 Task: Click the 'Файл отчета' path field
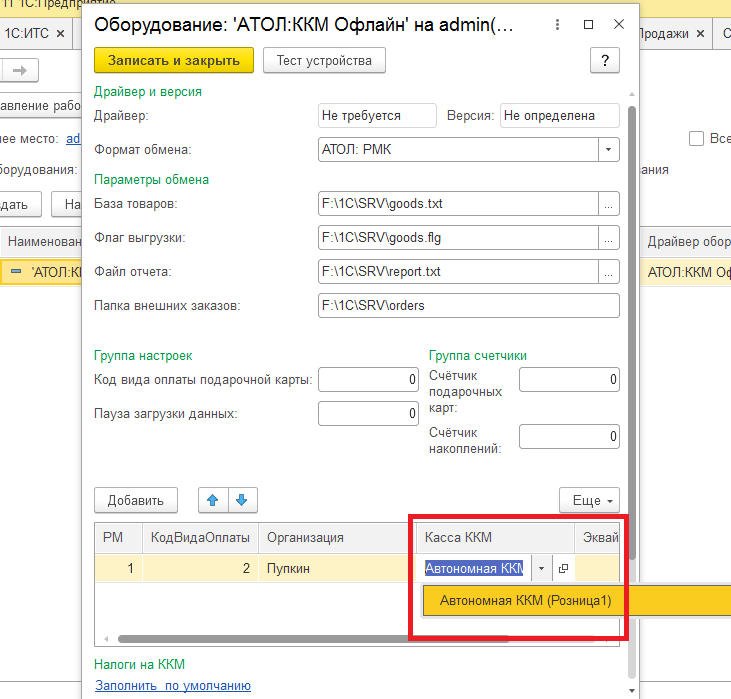(x=458, y=272)
